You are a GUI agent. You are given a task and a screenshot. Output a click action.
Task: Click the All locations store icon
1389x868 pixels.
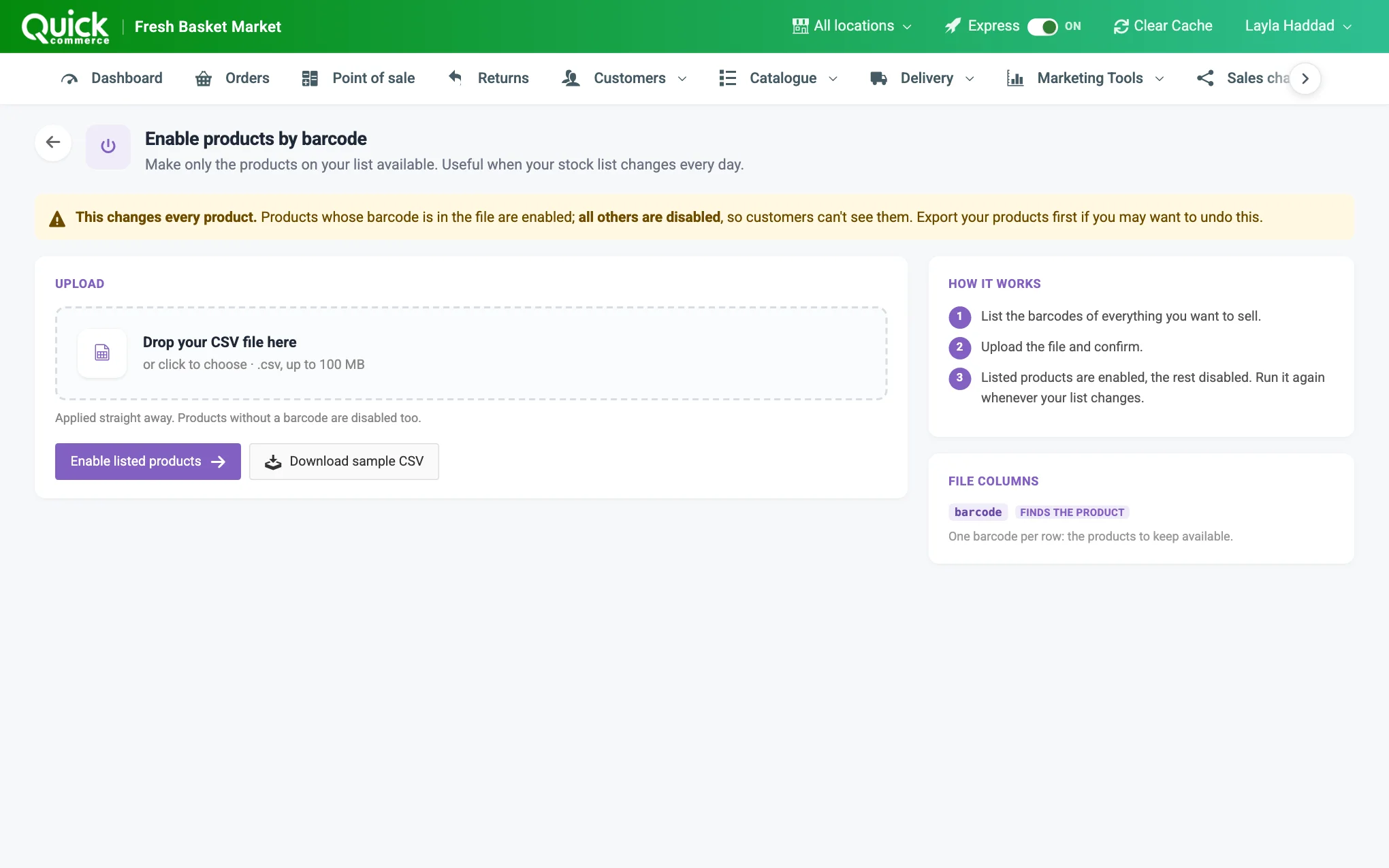pyautogui.click(x=801, y=26)
